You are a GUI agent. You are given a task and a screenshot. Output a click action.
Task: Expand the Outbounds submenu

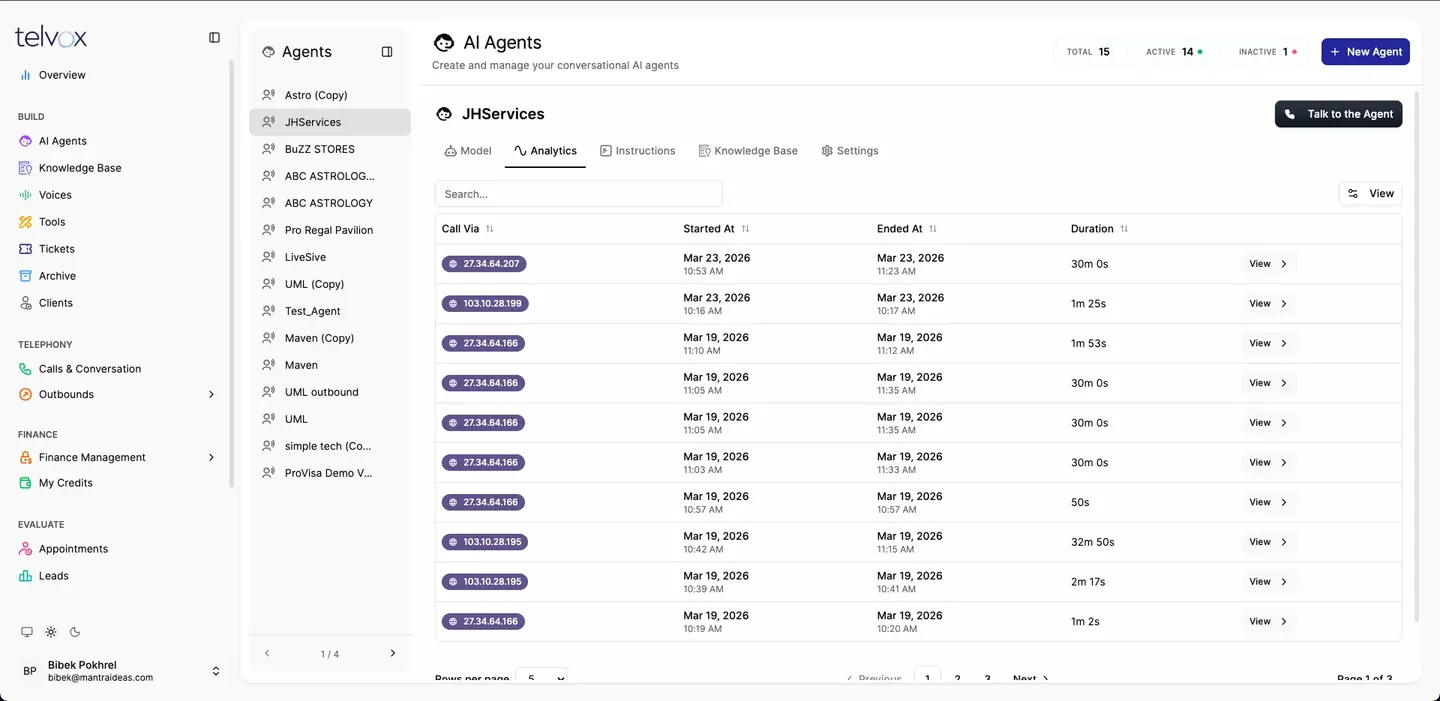click(x=211, y=395)
